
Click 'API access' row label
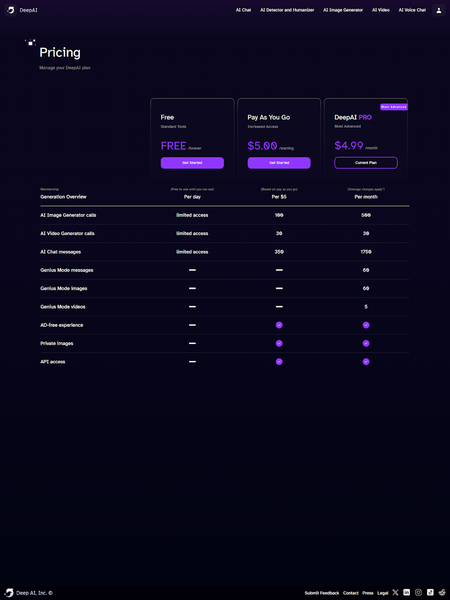pyautogui.click(x=52, y=362)
